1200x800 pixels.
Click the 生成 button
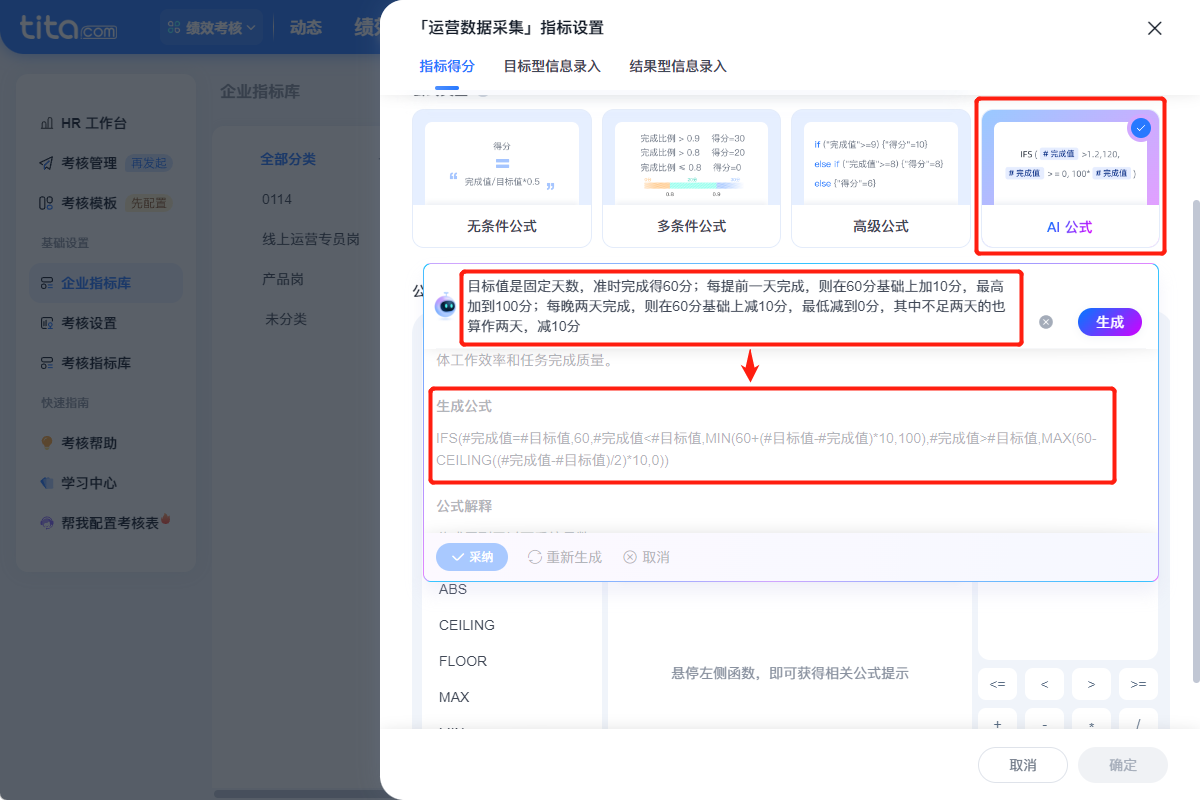pos(1109,322)
